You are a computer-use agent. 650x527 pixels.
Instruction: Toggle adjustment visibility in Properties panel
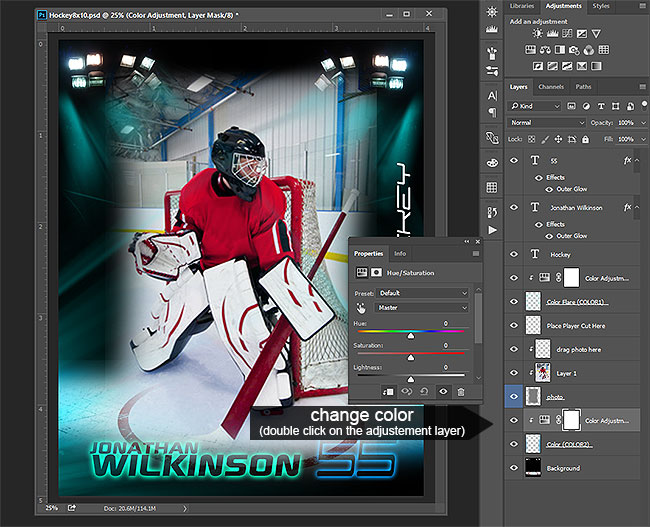443,391
